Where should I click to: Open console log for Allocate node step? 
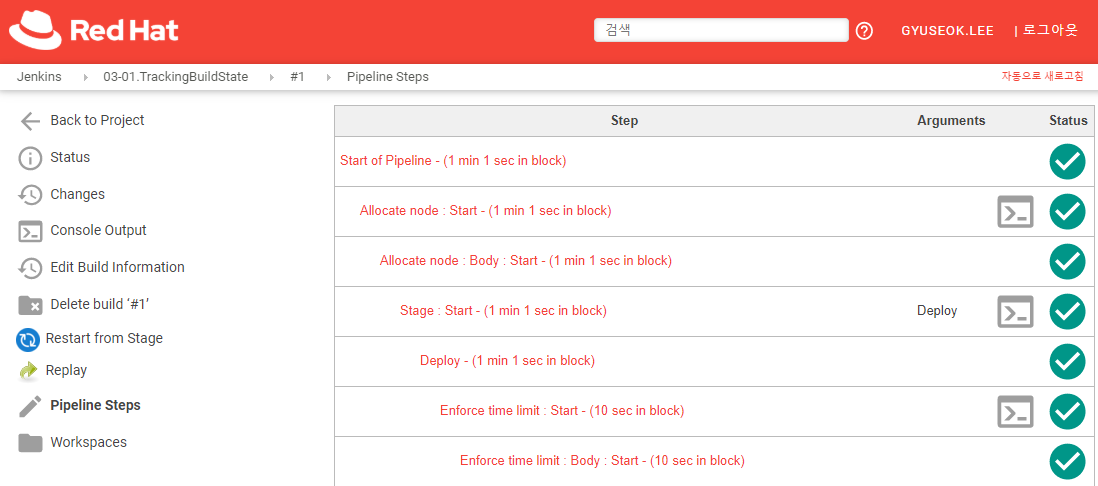tap(1015, 212)
